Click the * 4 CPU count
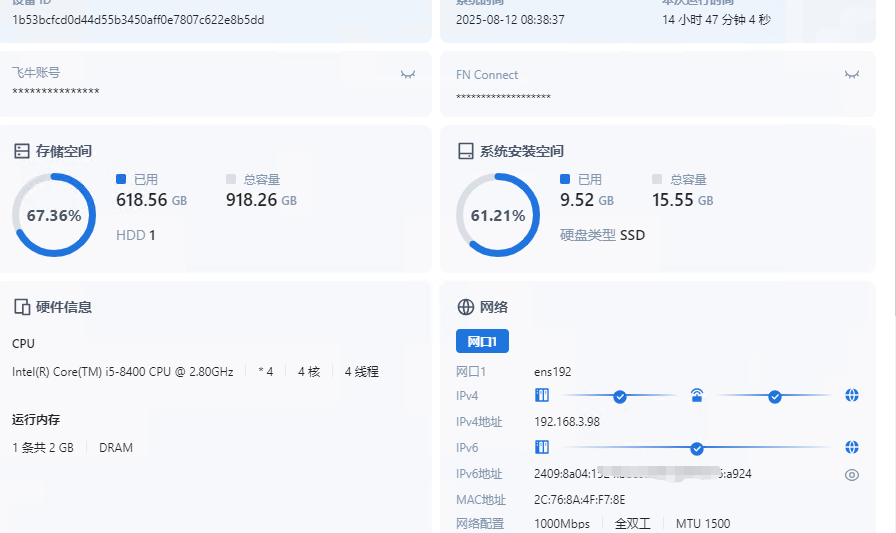 (266, 372)
